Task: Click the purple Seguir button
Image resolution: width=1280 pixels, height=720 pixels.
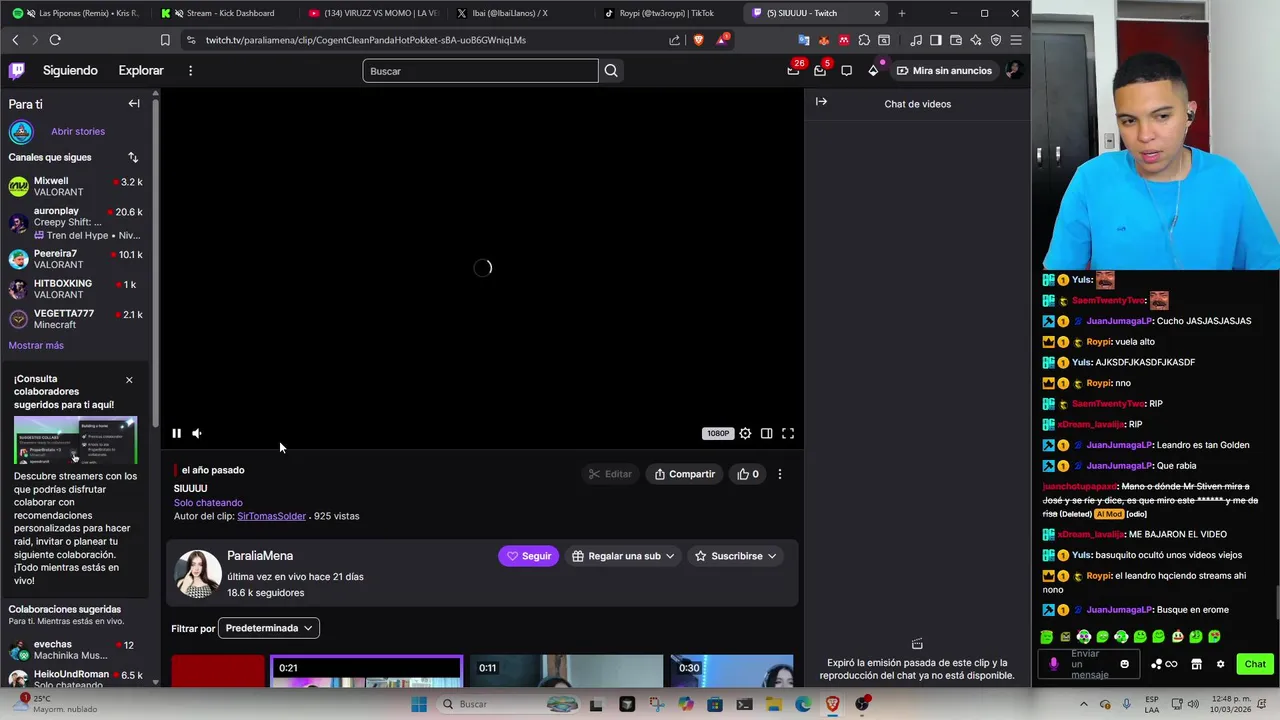Action: (529, 556)
